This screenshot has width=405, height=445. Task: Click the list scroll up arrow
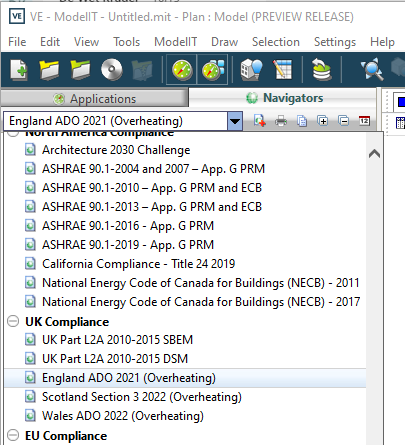click(x=374, y=154)
